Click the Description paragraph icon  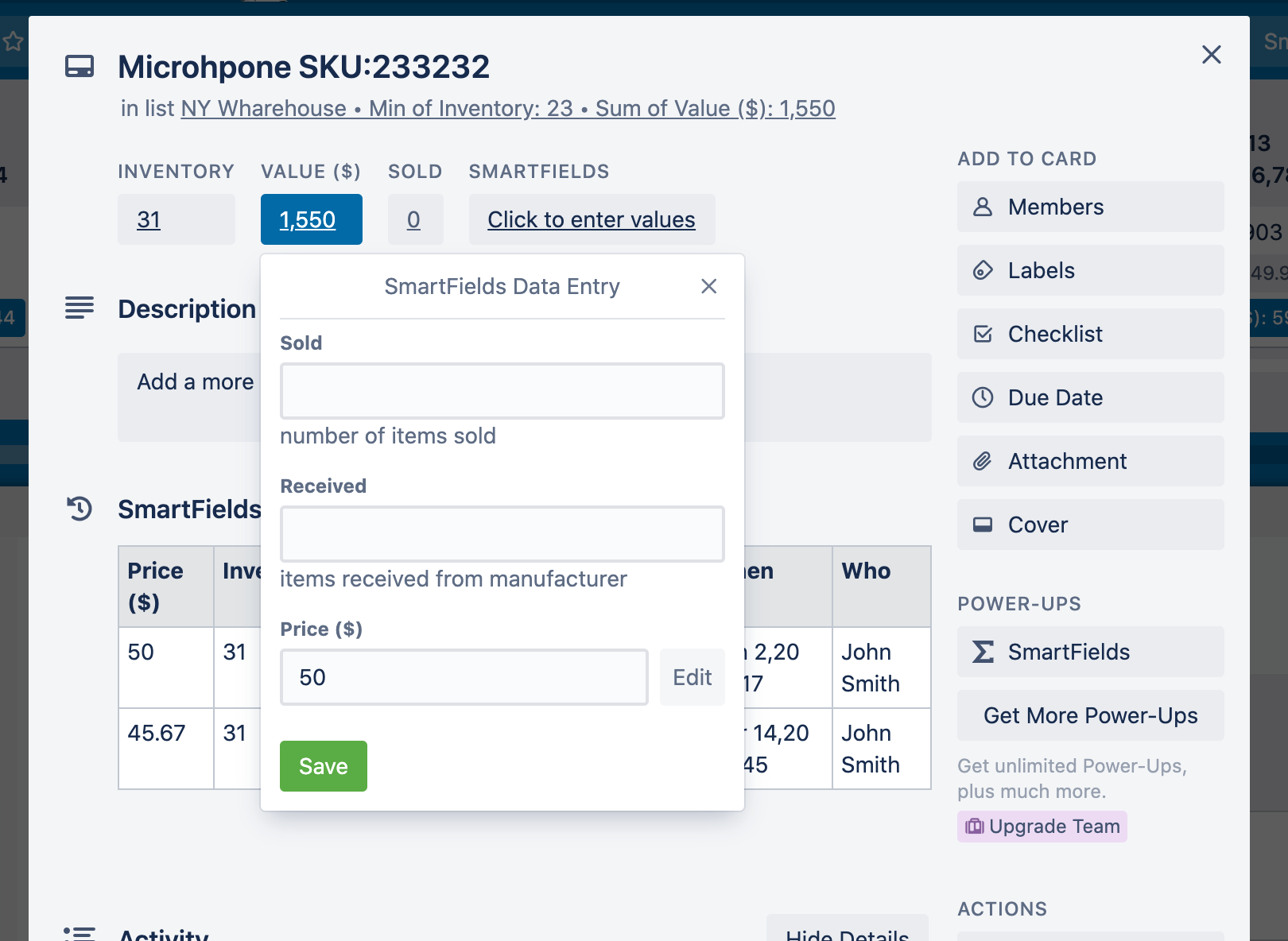pos(79,308)
